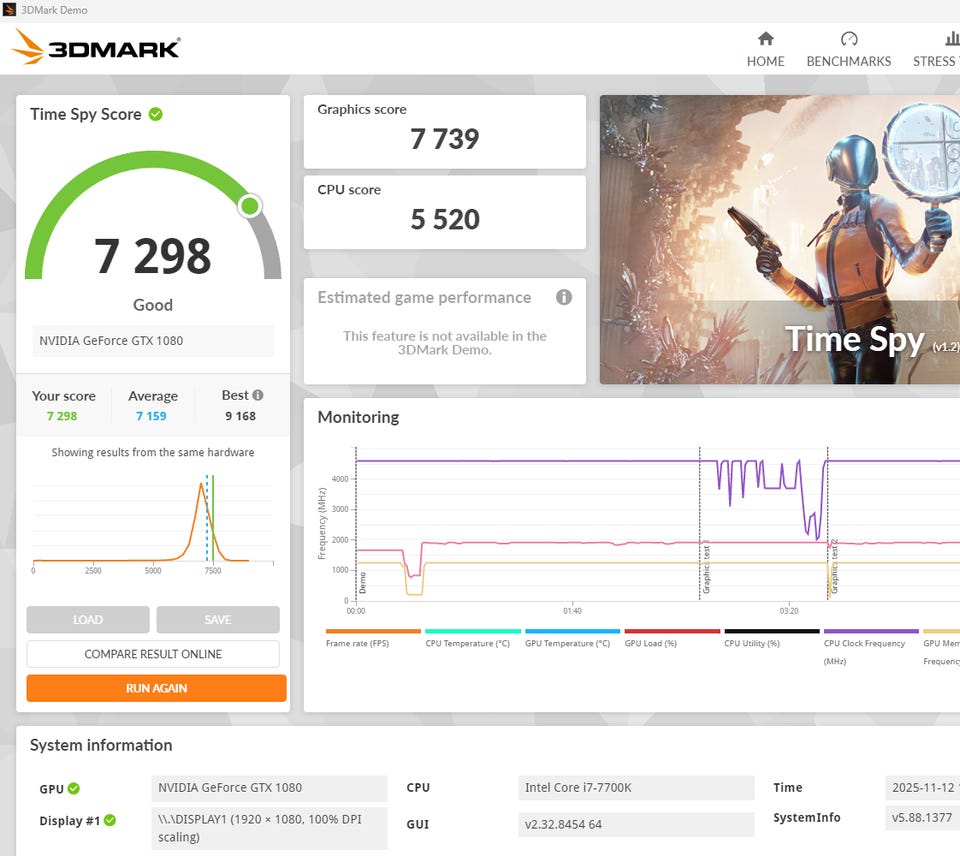The image size is (960, 856).
Task: Click the SAVE button
Action: [x=218, y=620]
